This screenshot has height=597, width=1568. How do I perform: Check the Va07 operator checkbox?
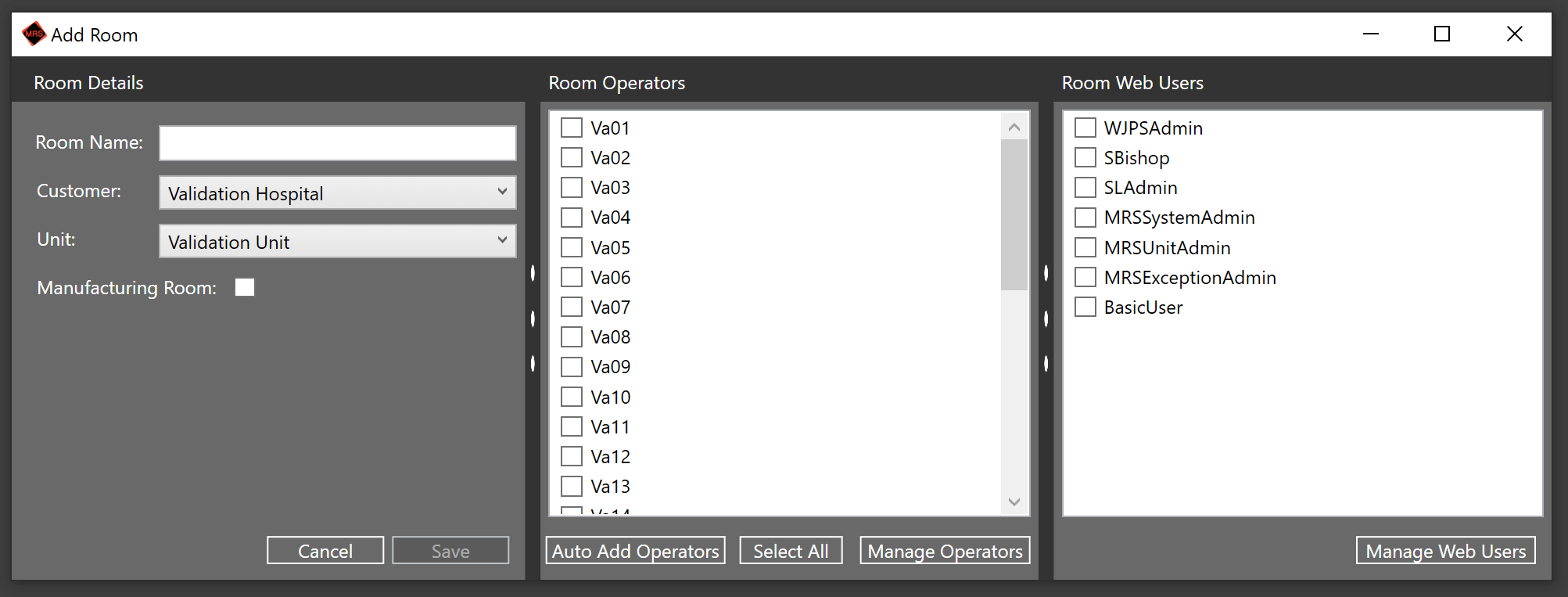tap(572, 307)
